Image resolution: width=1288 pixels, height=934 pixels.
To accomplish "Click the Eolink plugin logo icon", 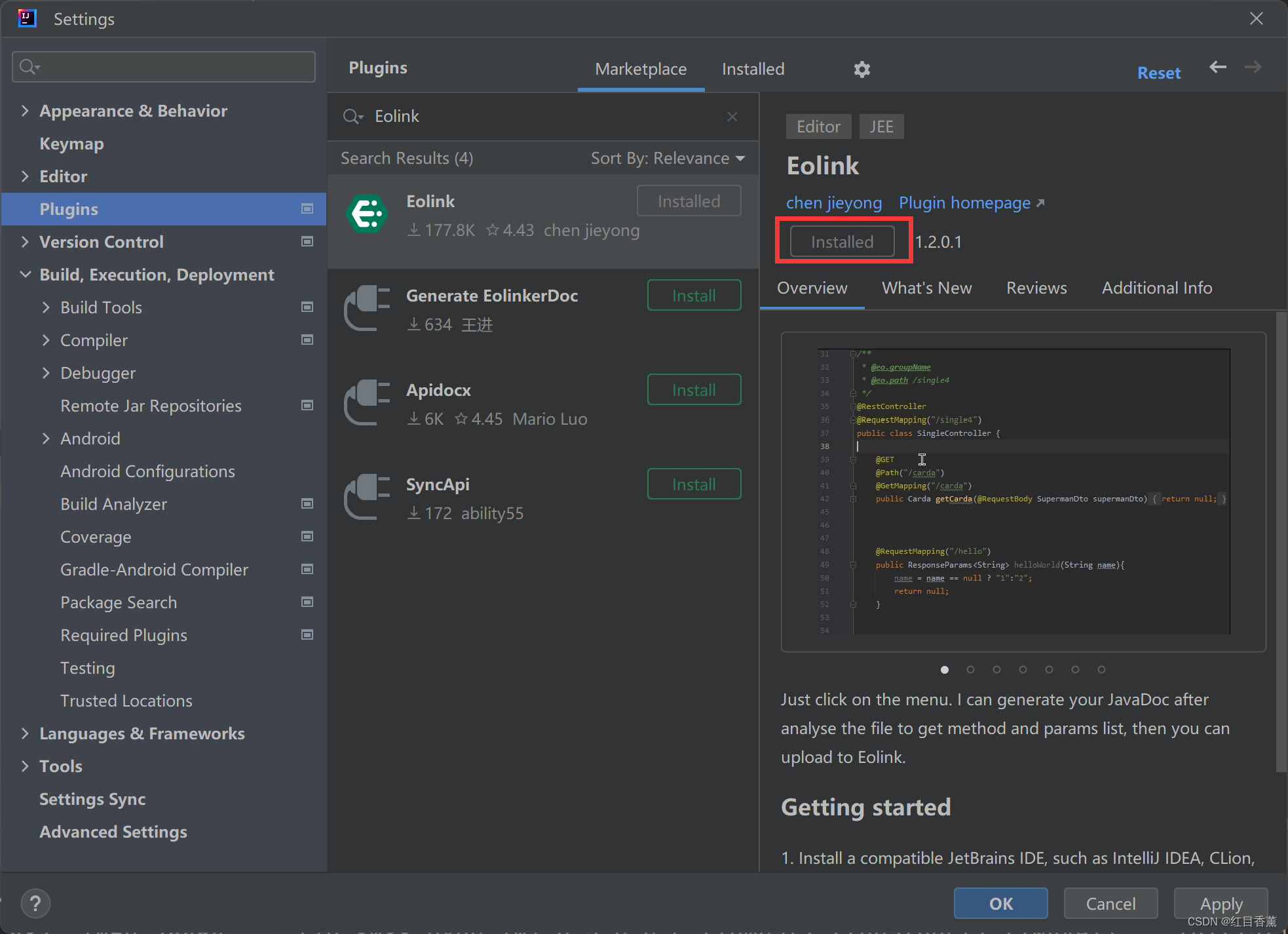I will coord(367,214).
